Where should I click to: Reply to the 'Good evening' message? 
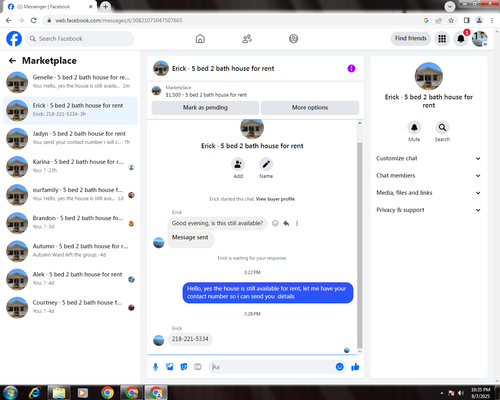(x=286, y=223)
